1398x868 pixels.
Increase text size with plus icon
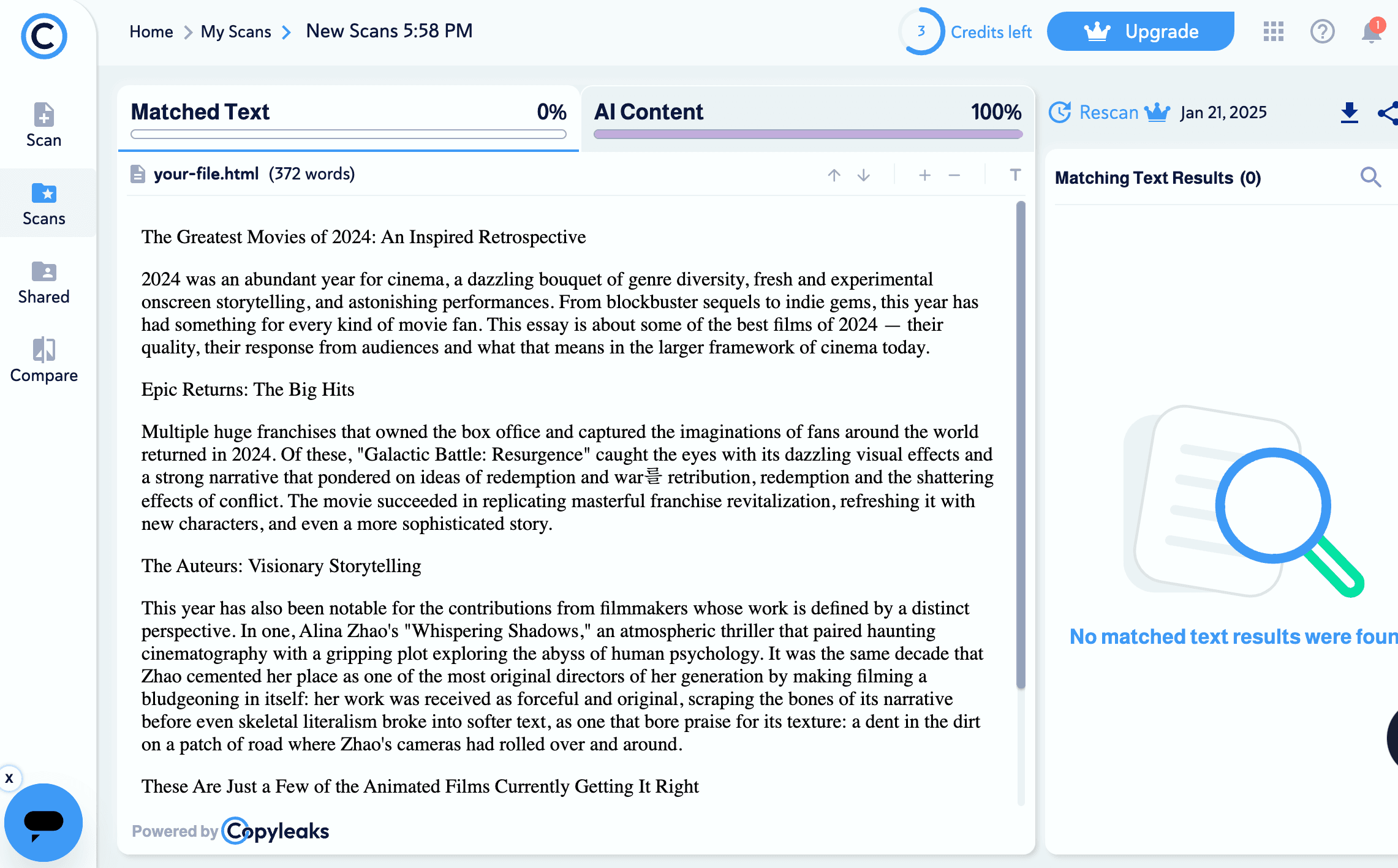924,175
